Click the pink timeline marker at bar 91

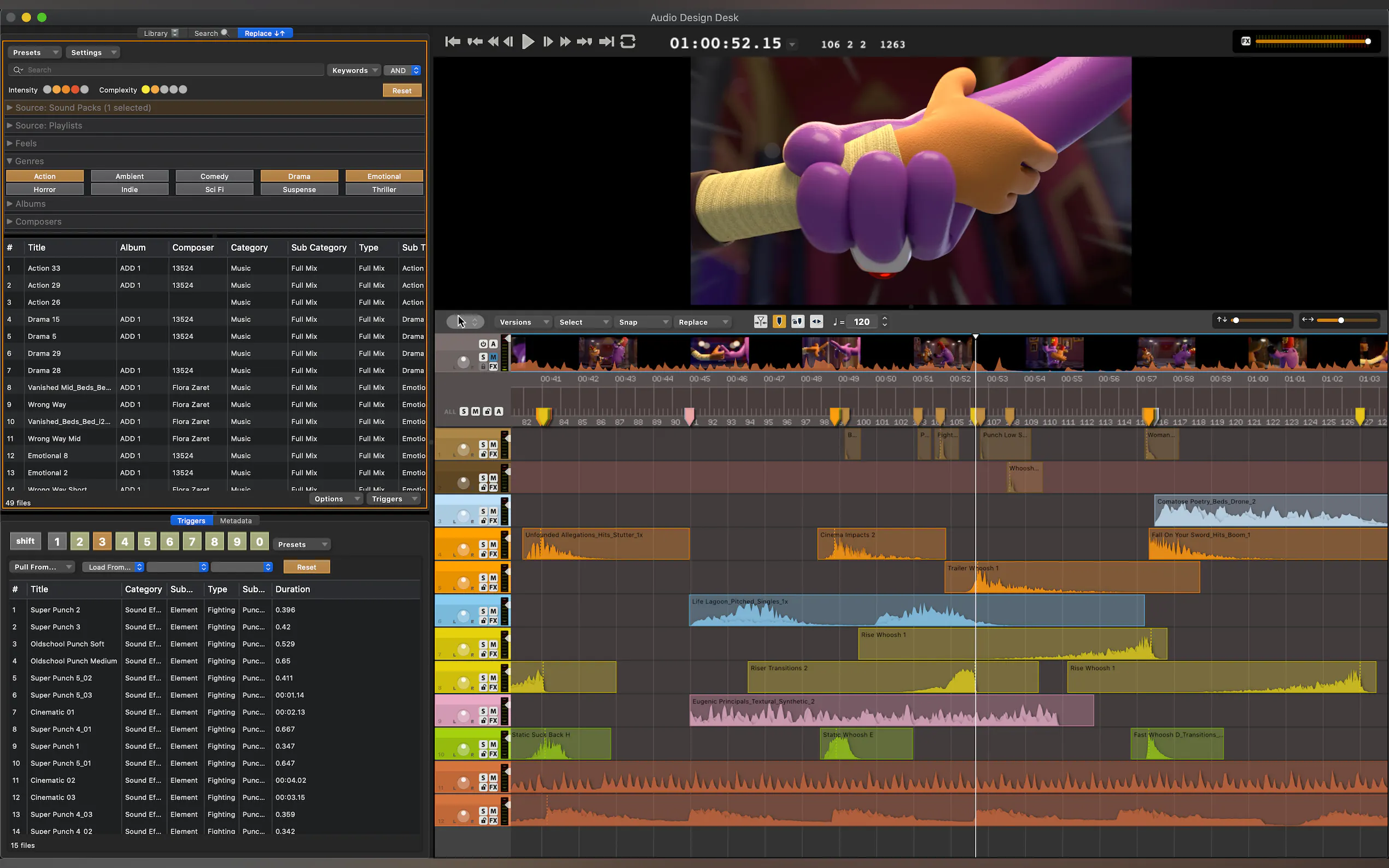click(690, 414)
